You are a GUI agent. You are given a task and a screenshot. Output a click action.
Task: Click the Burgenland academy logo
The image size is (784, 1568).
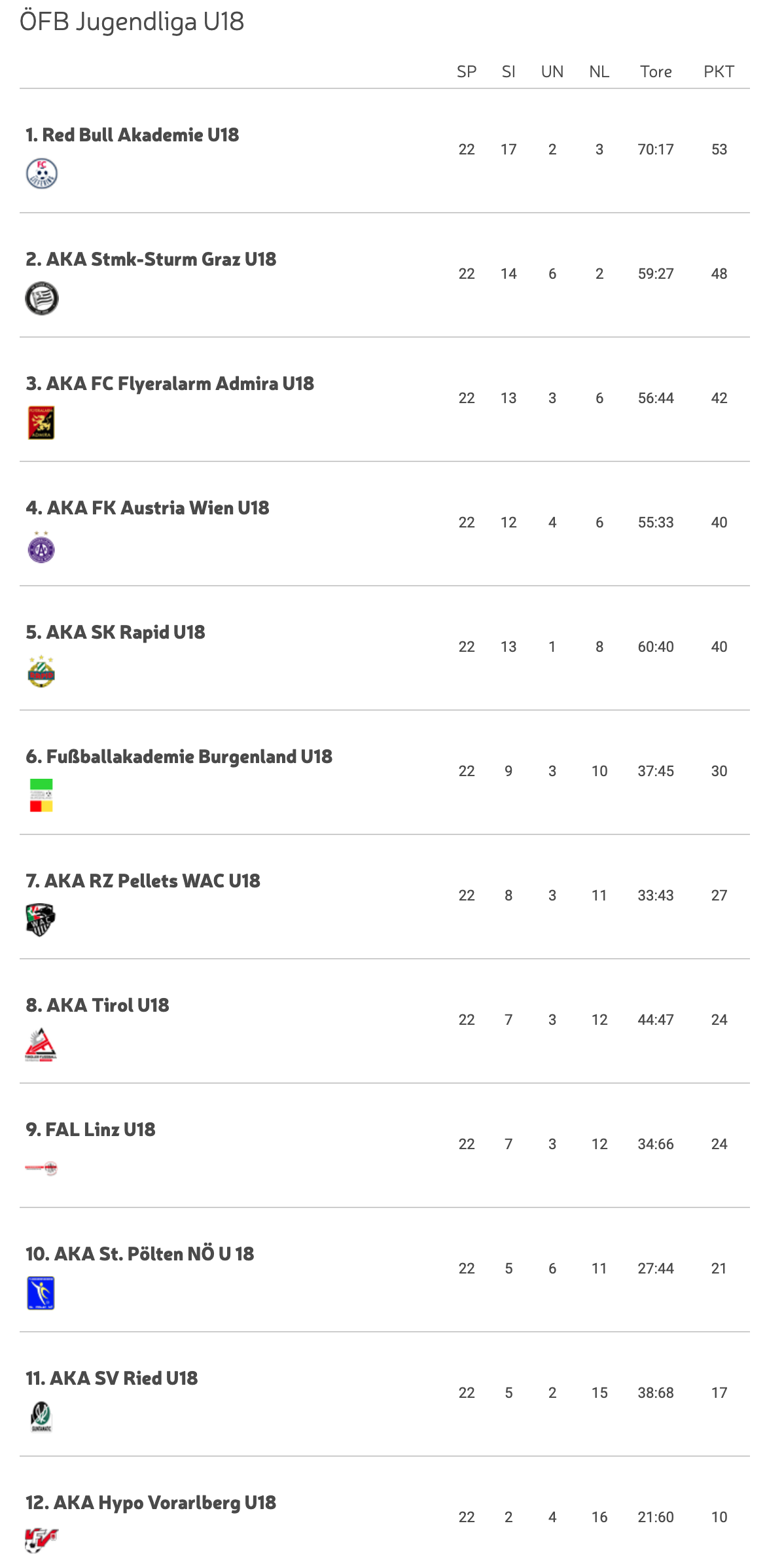coord(41,795)
